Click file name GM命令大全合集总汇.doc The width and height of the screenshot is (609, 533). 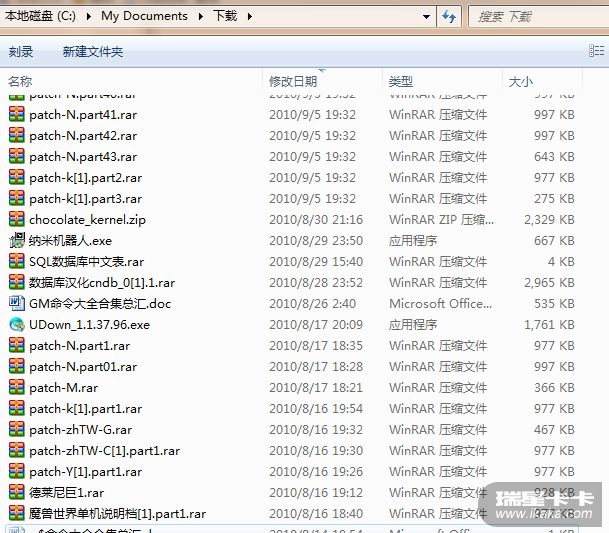click(x=100, y=304)
